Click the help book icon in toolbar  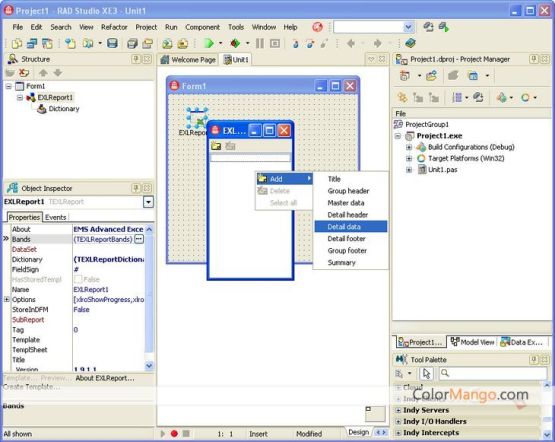coord(410,43)
